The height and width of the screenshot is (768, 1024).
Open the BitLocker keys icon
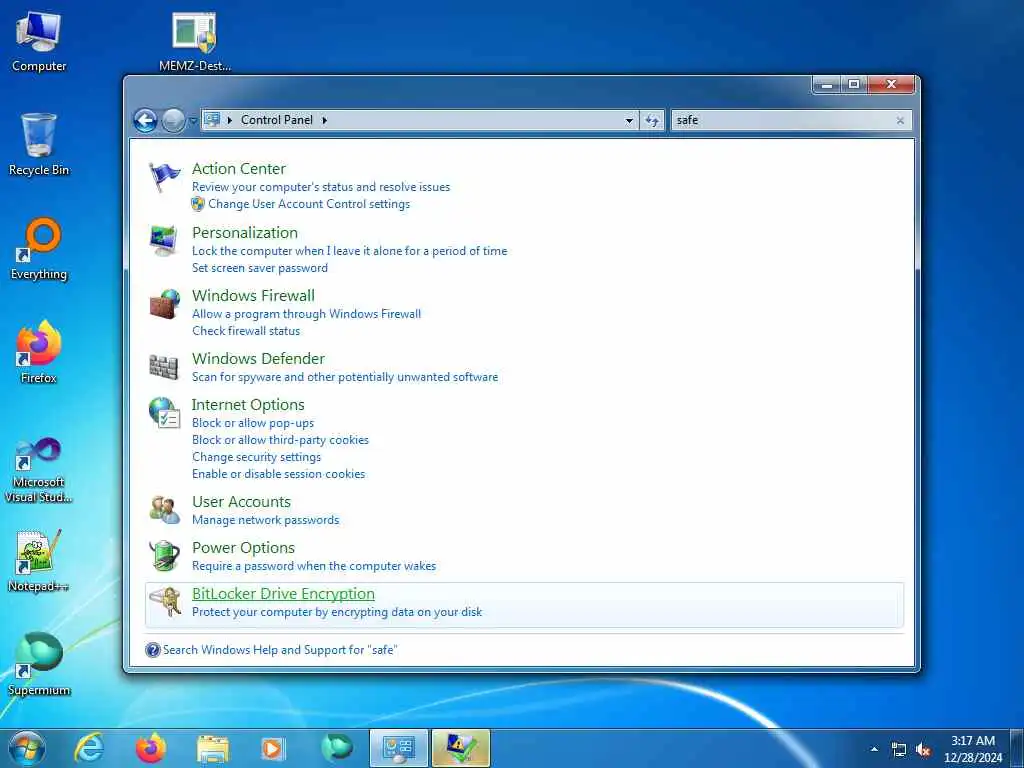point(166,601)
